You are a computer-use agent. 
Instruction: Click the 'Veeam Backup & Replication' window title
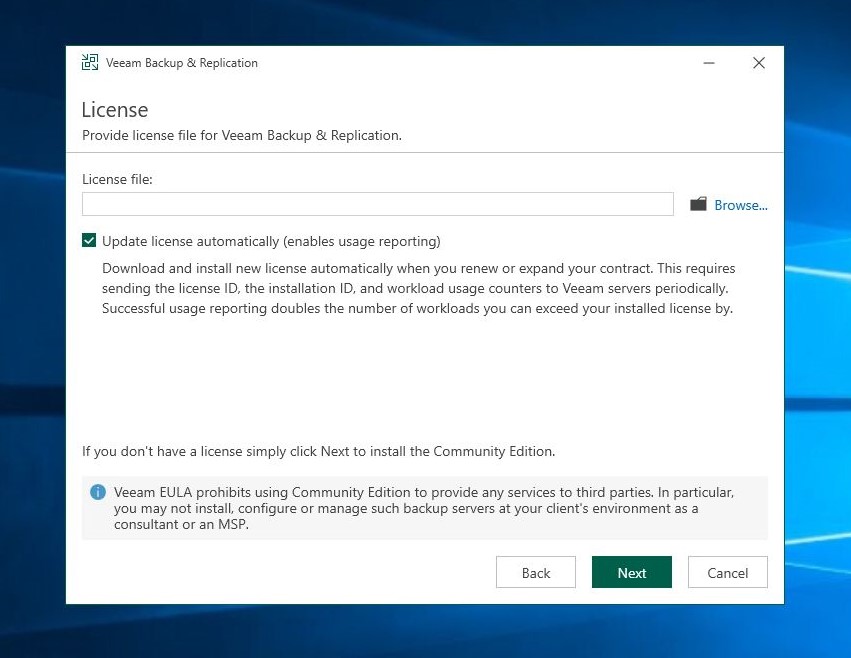point(182,63)
